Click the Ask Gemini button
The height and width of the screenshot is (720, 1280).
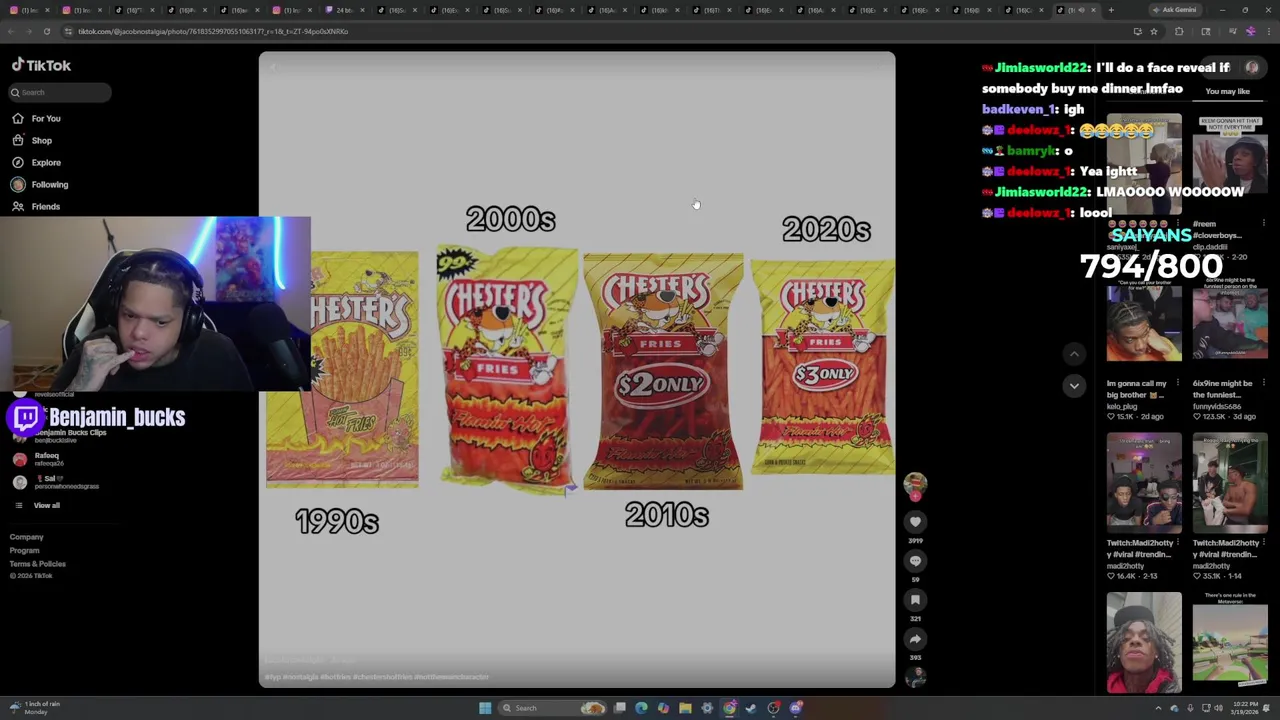point(1173,10)
